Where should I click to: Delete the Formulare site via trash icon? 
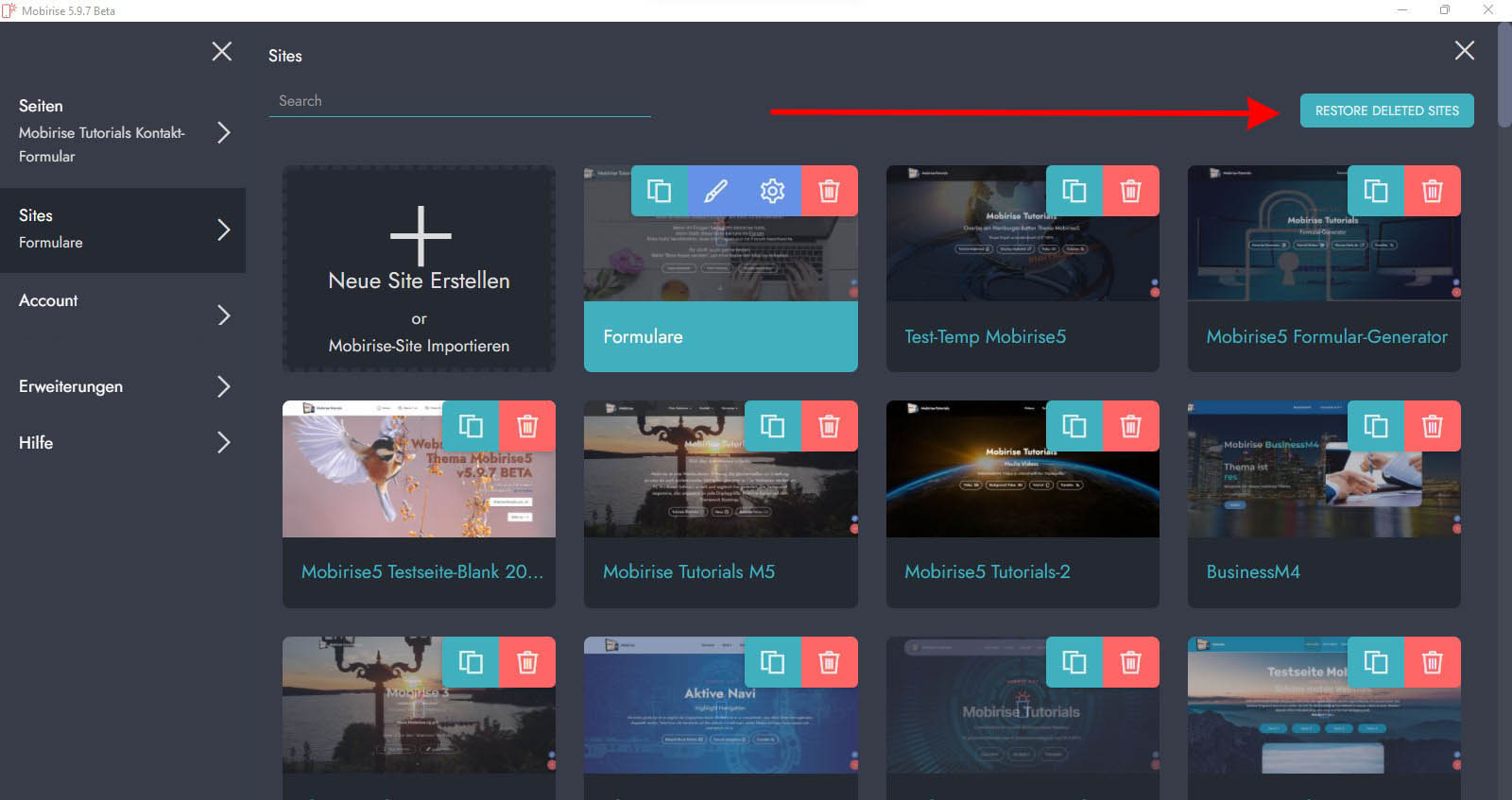tap(829, 191)
